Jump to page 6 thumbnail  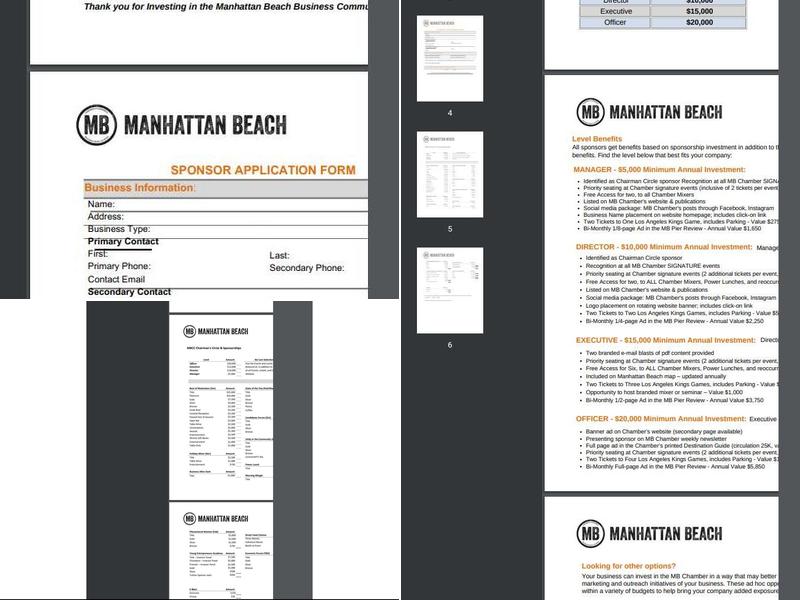[x=450, y=290]
